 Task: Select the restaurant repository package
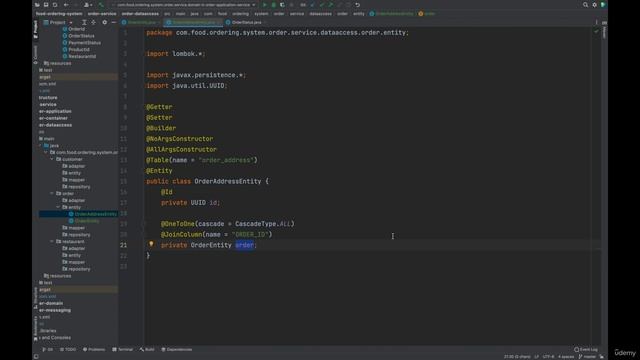pos(79,269)
